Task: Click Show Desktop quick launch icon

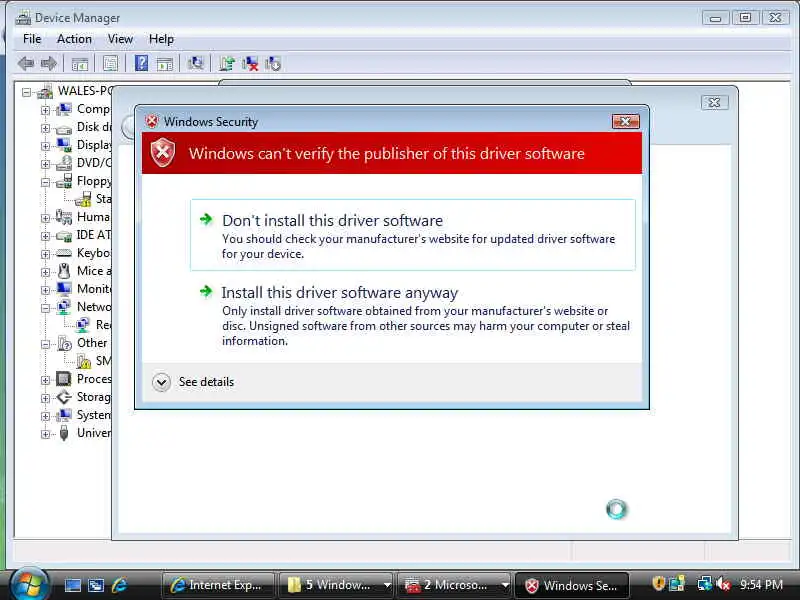Action: [72, 585]
